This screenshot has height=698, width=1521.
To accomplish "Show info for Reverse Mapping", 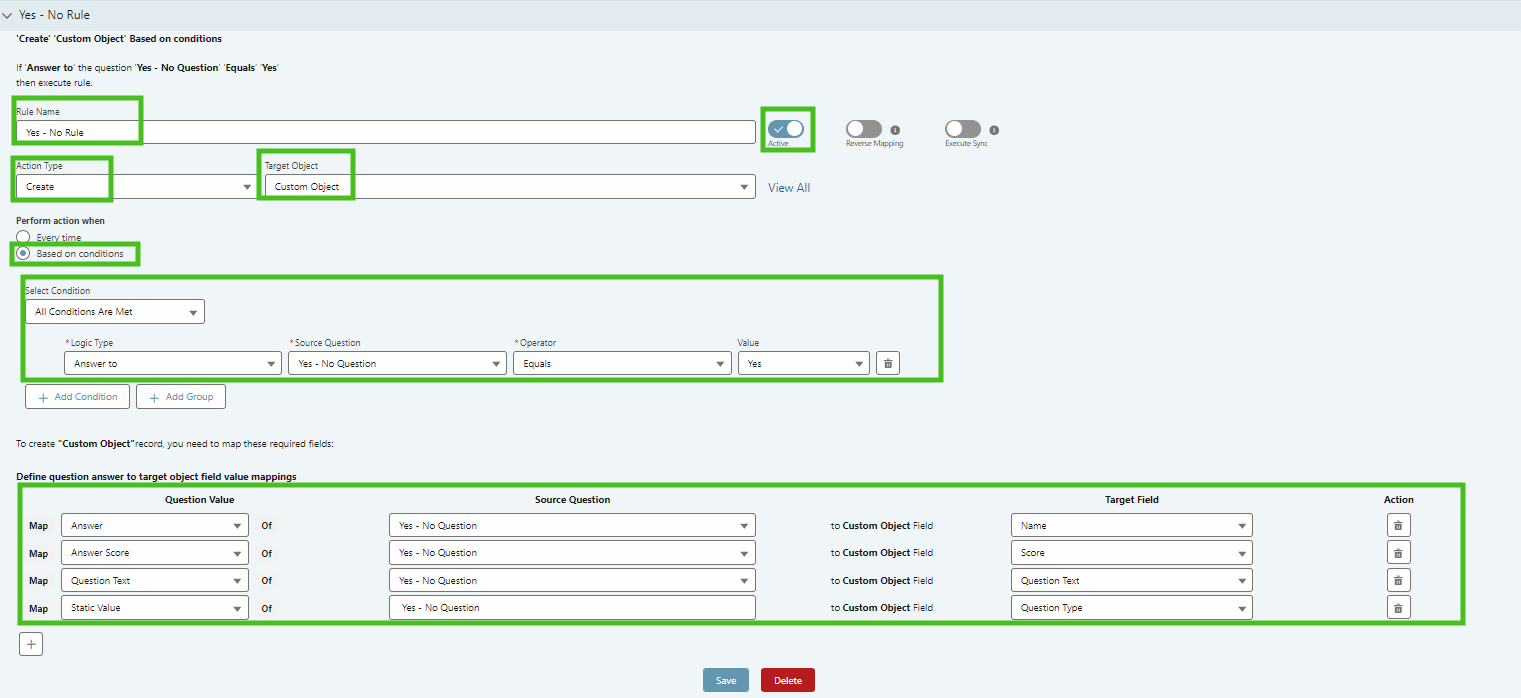I will click(x=895, y=130).
